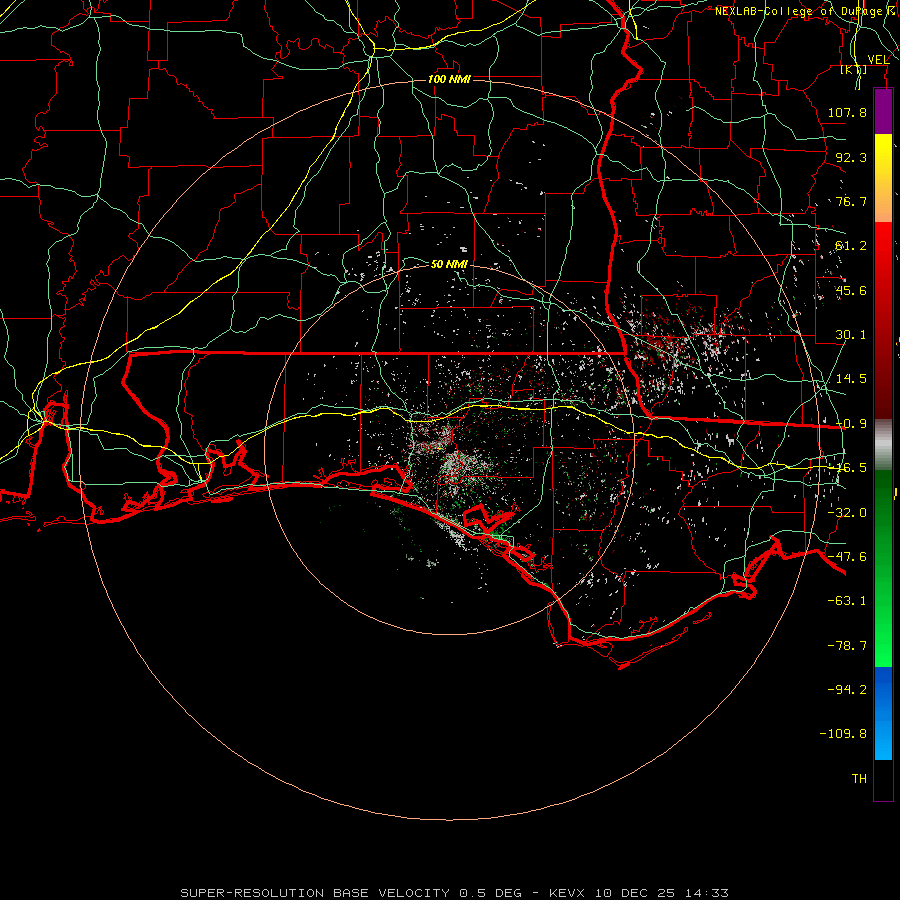Select the 76.7 legend value
Image resolution: width=900 pixels, height=900 pixels.
pos(851,201)
